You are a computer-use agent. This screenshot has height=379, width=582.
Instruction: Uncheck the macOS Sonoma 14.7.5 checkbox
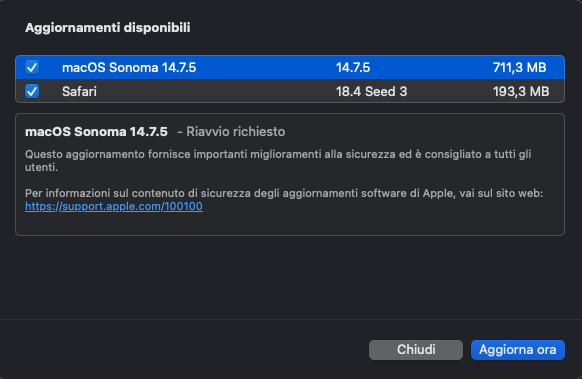coord(32,67)
